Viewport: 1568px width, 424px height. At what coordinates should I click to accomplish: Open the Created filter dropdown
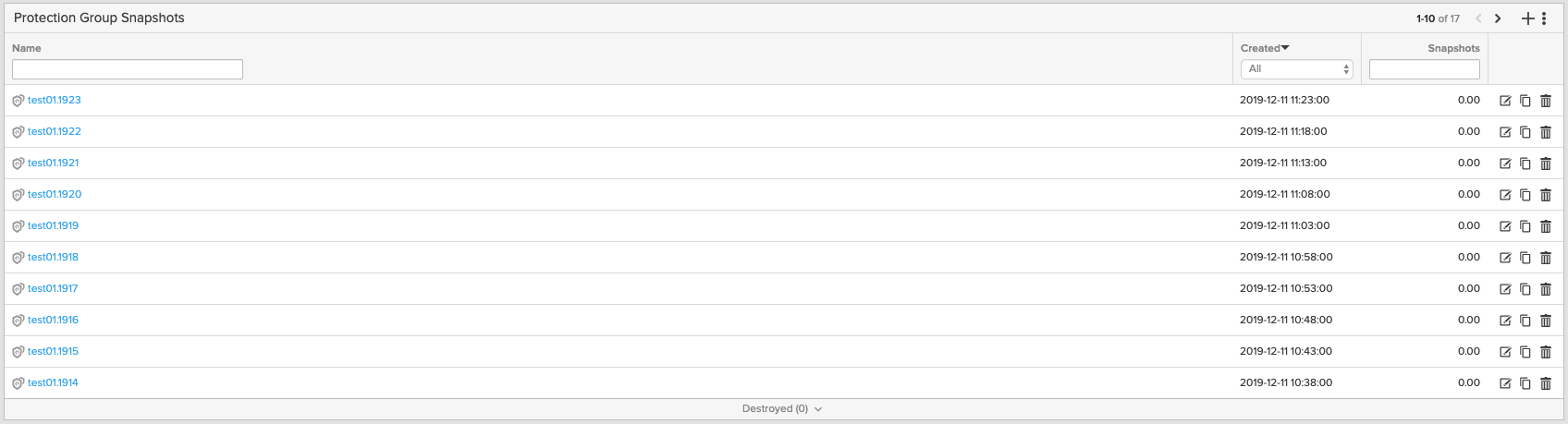tap(1296, 69)
